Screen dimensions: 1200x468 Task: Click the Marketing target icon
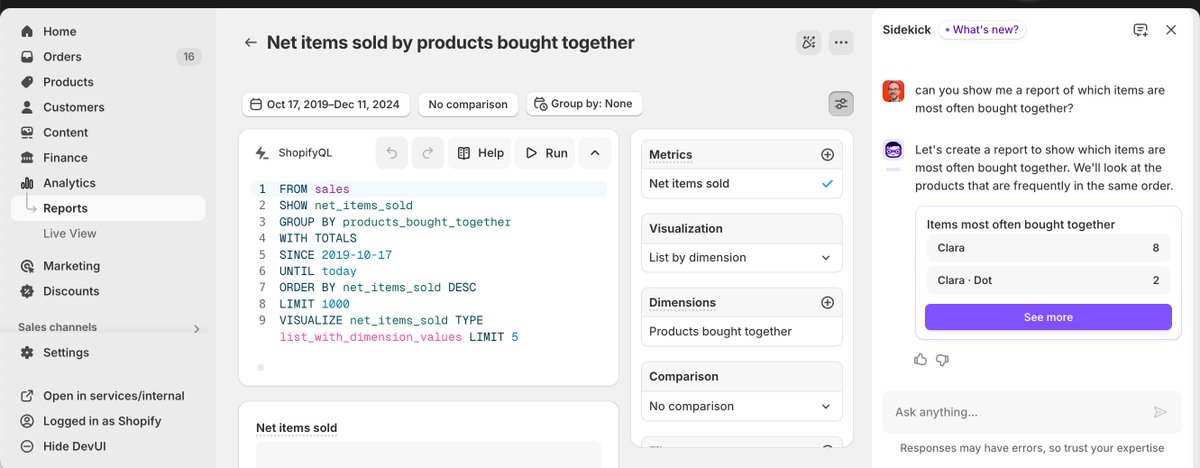click(x=27, y=266)
